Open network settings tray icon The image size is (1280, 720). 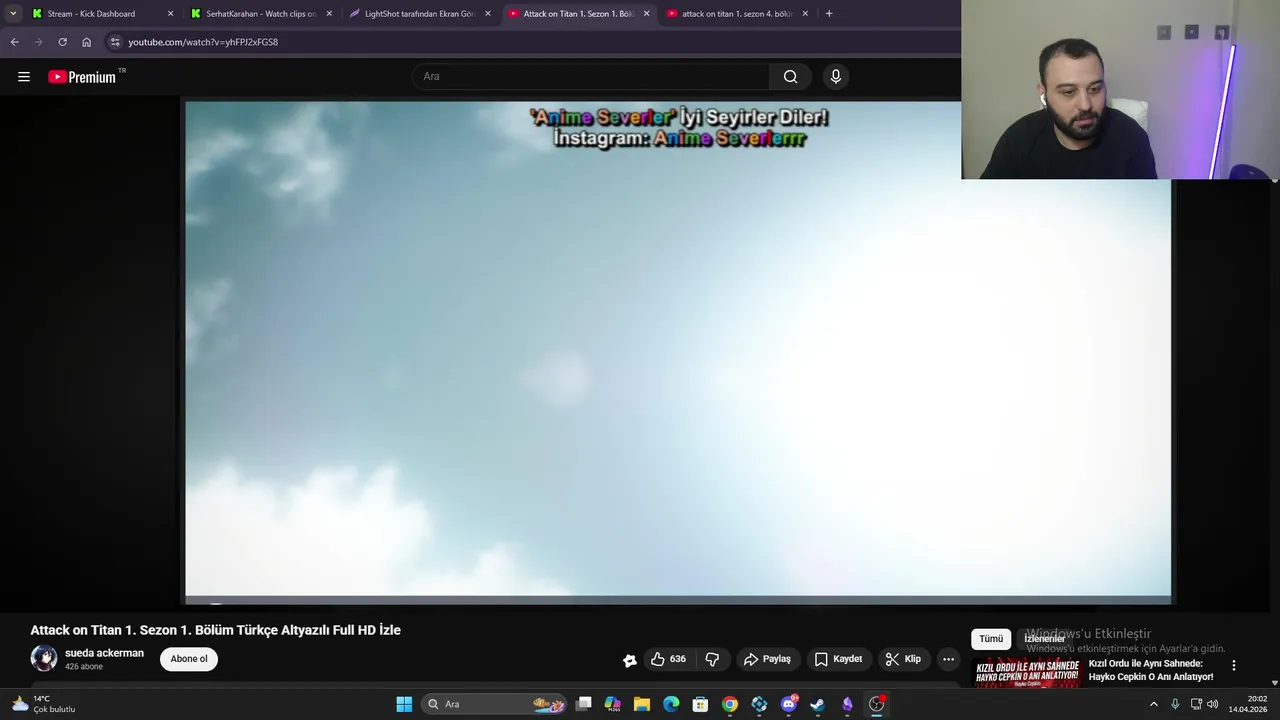pos(1196,704)
